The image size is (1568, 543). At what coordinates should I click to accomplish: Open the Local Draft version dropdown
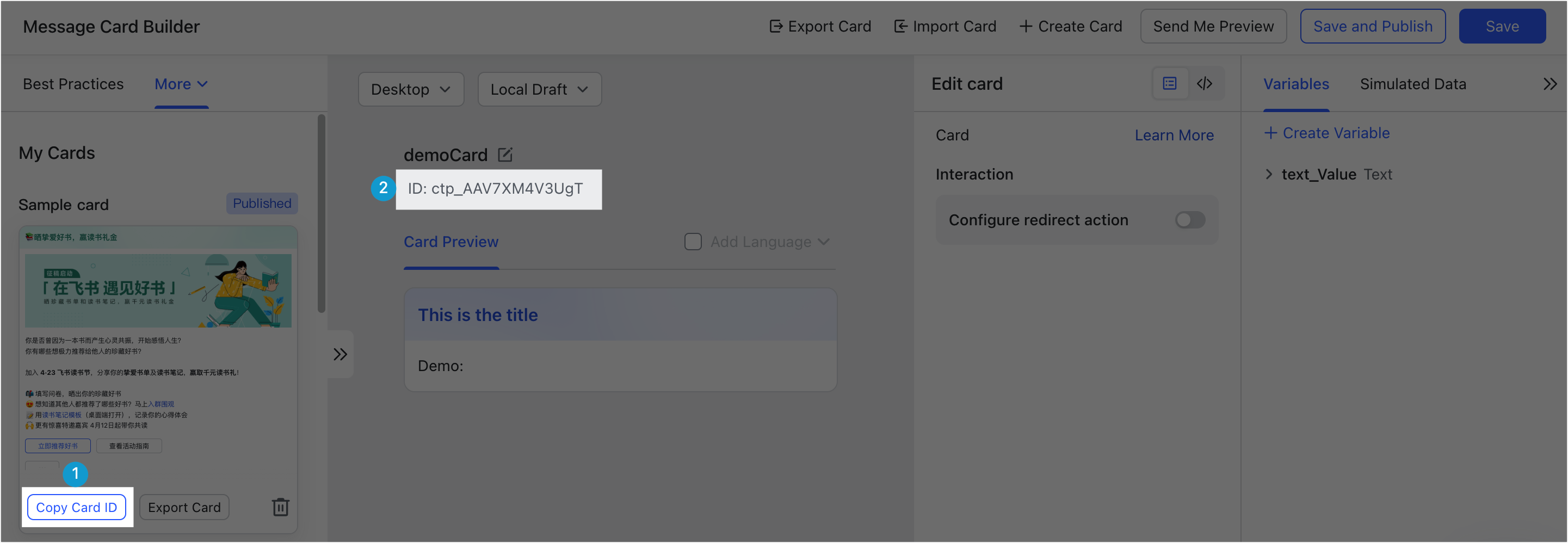(539, 89)
